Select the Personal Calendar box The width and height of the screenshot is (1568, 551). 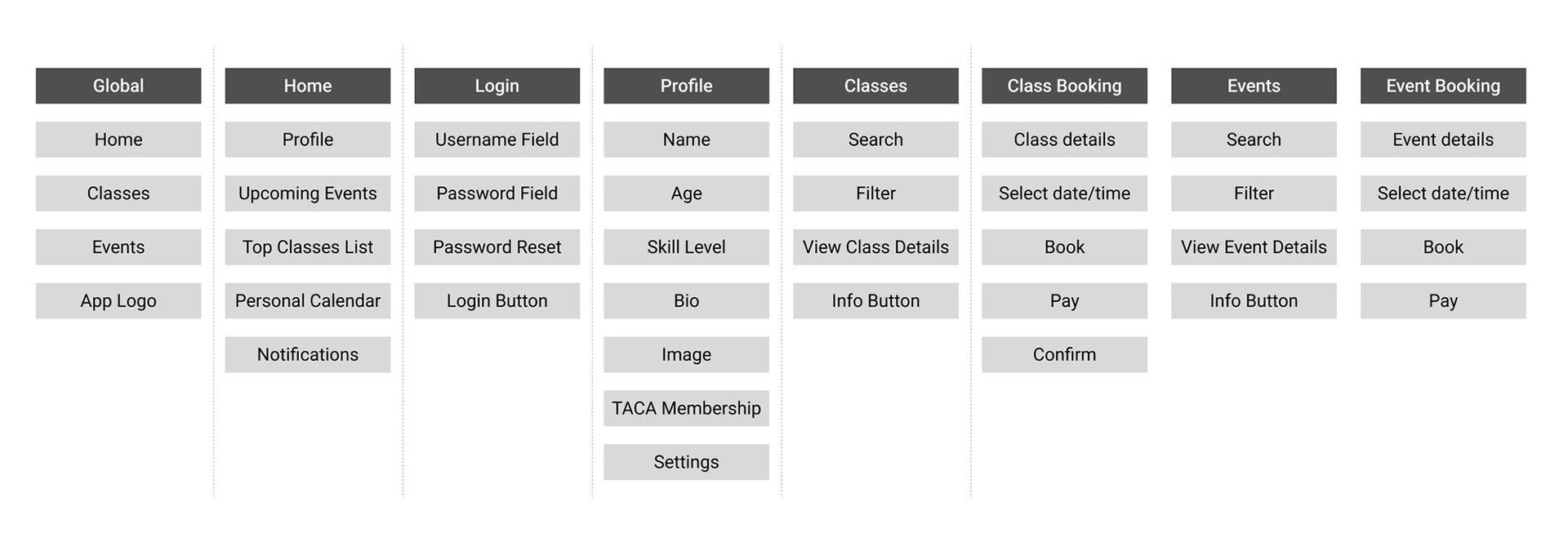pos(308,300)
